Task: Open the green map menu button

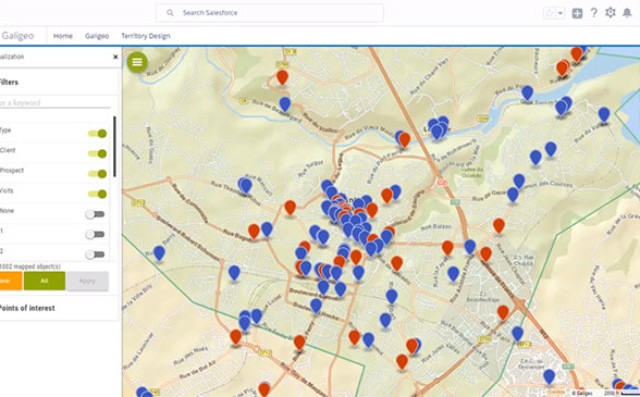Action: [137, 62]
